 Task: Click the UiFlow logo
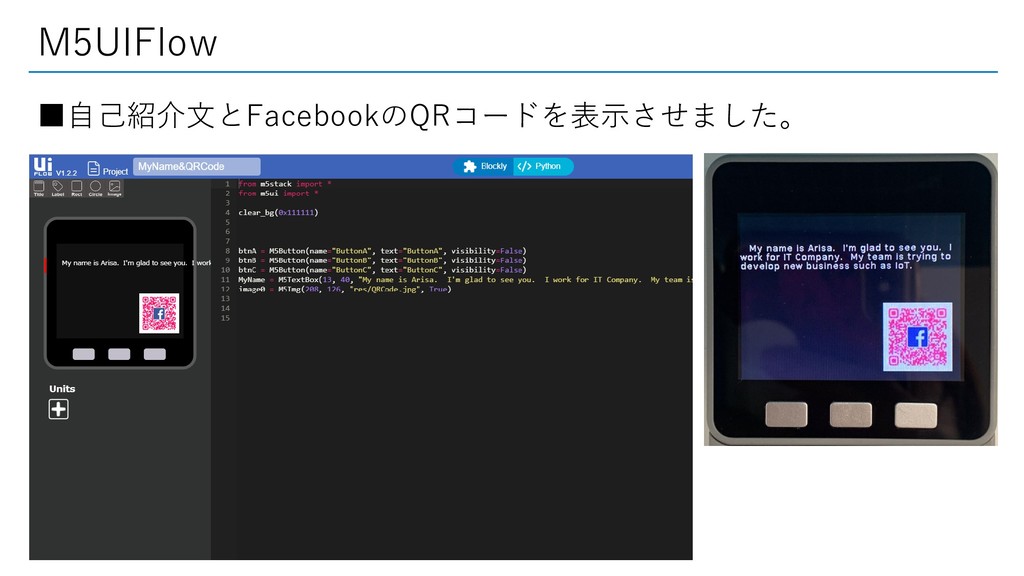[42, 167]
